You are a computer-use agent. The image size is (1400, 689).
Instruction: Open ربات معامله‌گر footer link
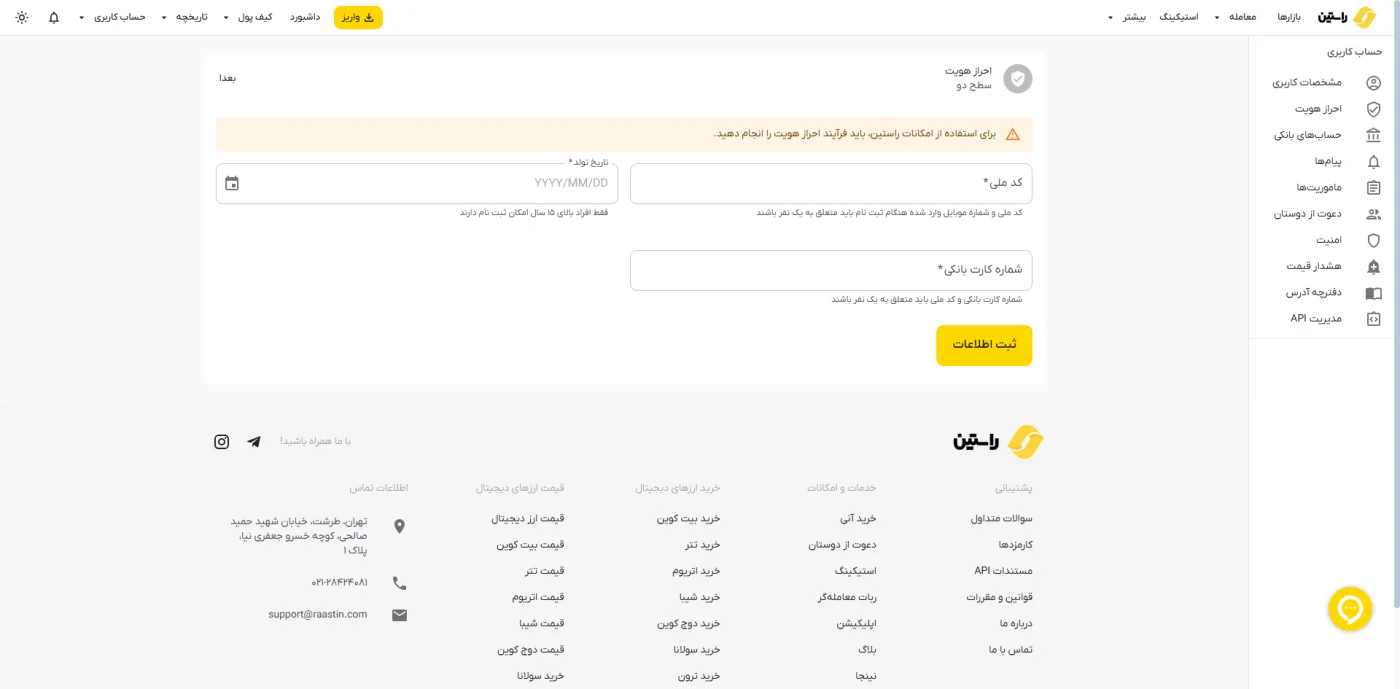tap(847, 597)
